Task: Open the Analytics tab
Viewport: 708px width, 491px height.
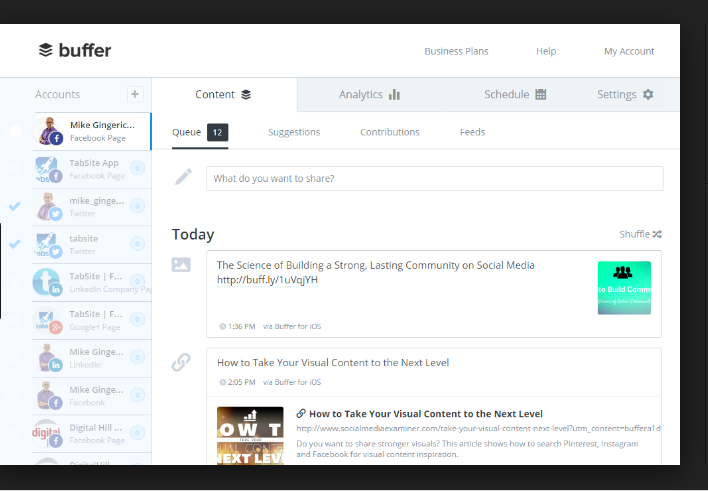Action: [369, 95]
